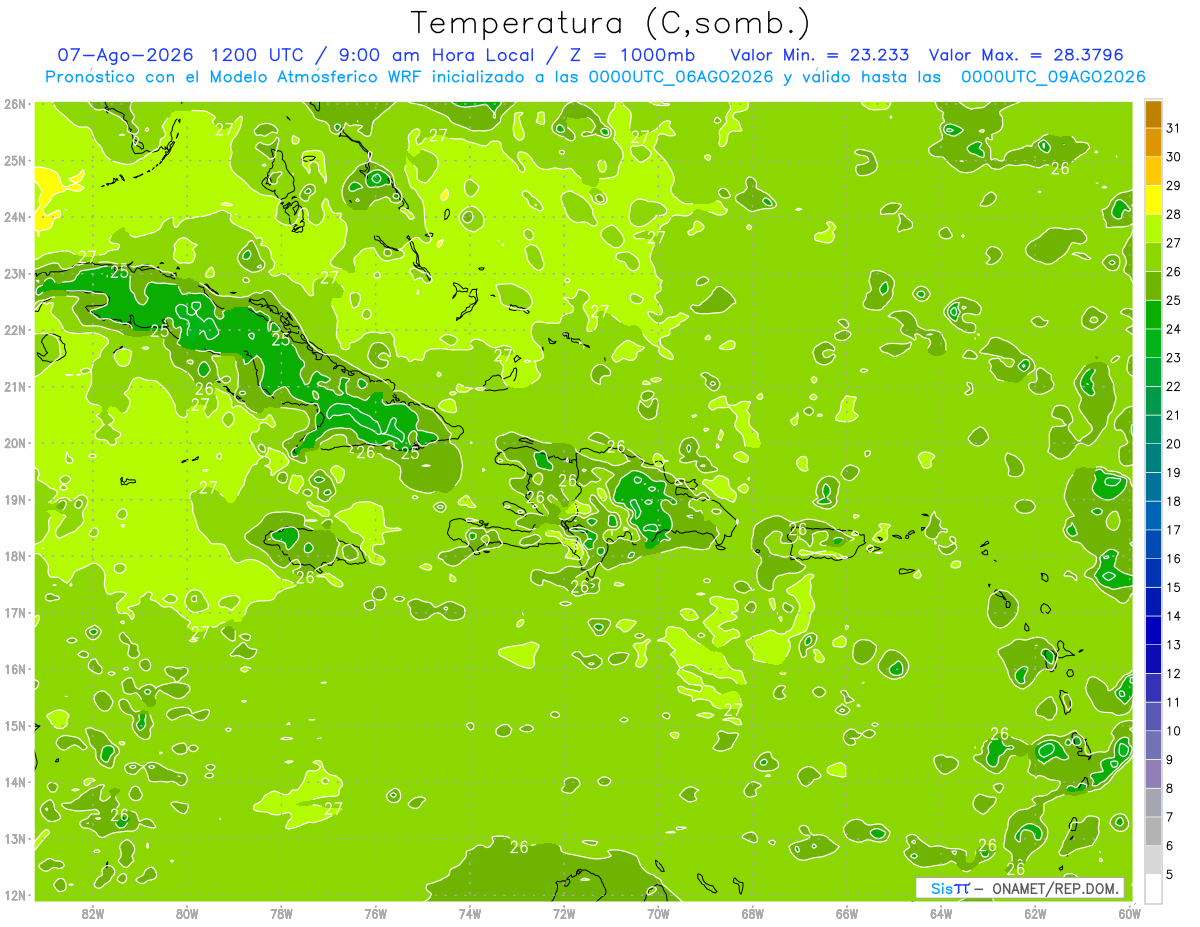This screenshot has width=1200, height=927.
Task: Click the purple legend swatch between 9 and 10
Action: (1153, 745)
